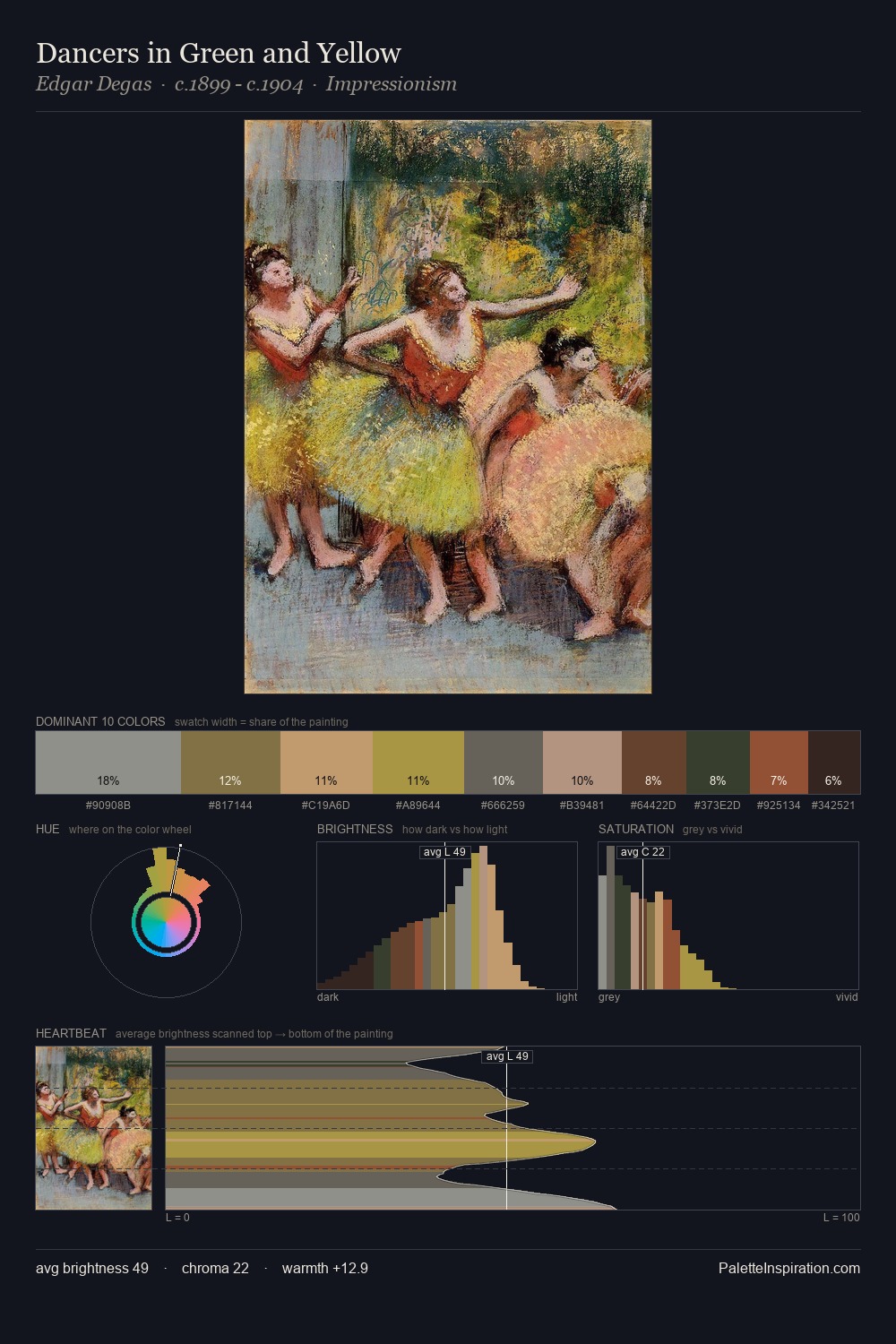This screenshot has height=1344, width=896.
Task: Click the hue color wheel center
Action: (x=166, y=921)
